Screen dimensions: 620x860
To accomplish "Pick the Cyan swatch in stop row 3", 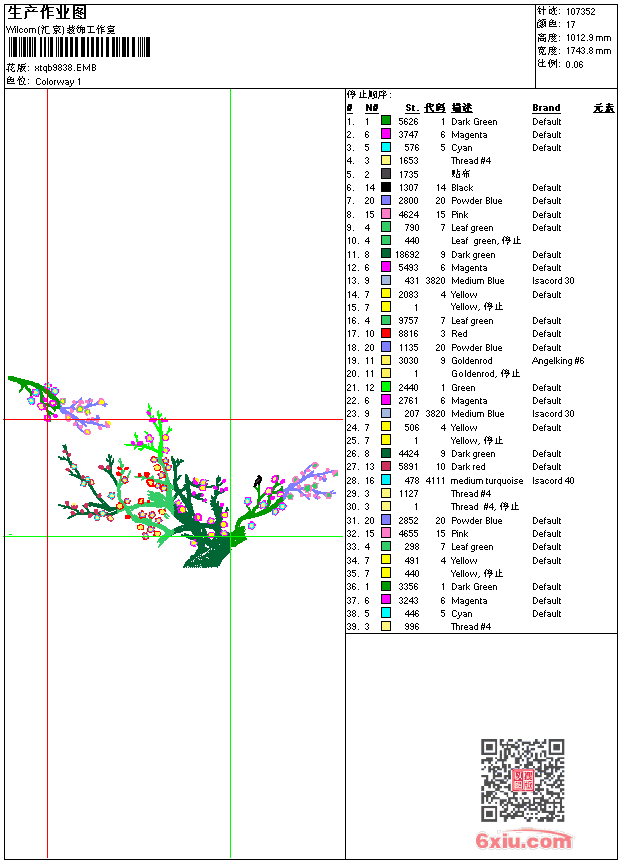I will click(386, 147).
